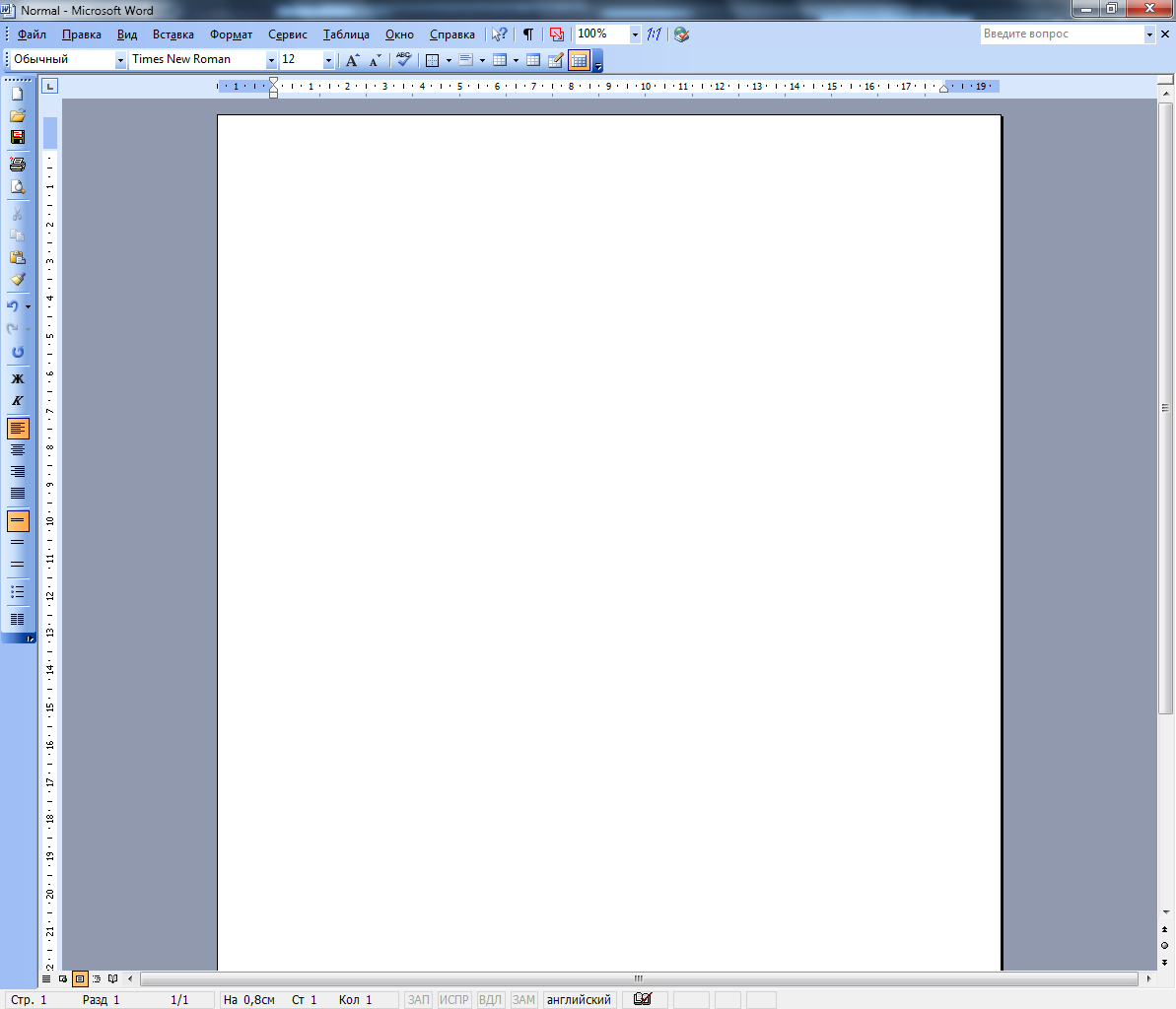Click the Save floppy disk icon
This screenshot has height=1009, width=1176.
point(17,137)
